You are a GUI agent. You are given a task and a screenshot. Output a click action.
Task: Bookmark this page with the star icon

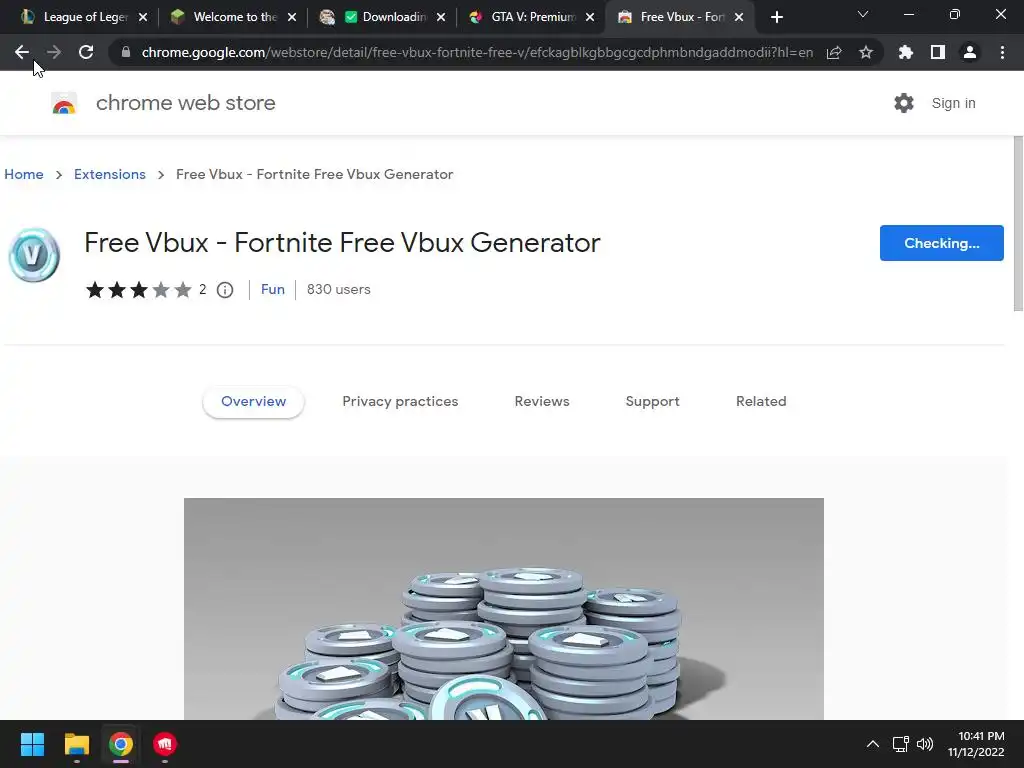[x=866, y=52]
